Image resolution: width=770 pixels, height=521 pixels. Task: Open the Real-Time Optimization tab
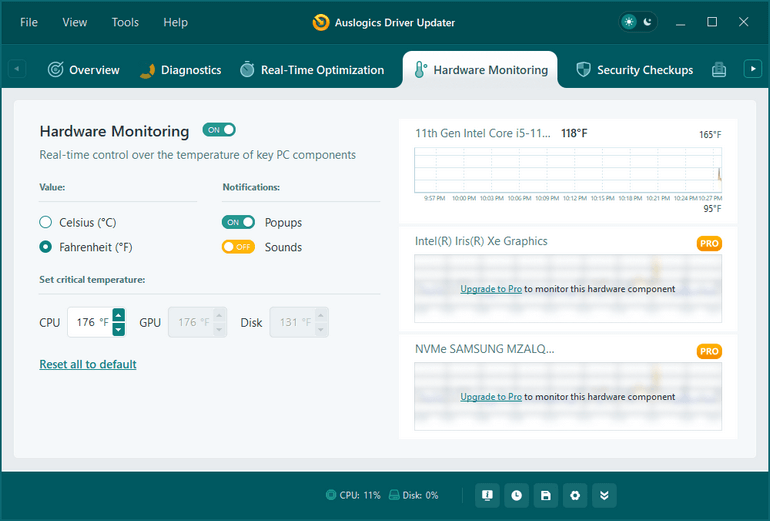click(x=312, y=70)
